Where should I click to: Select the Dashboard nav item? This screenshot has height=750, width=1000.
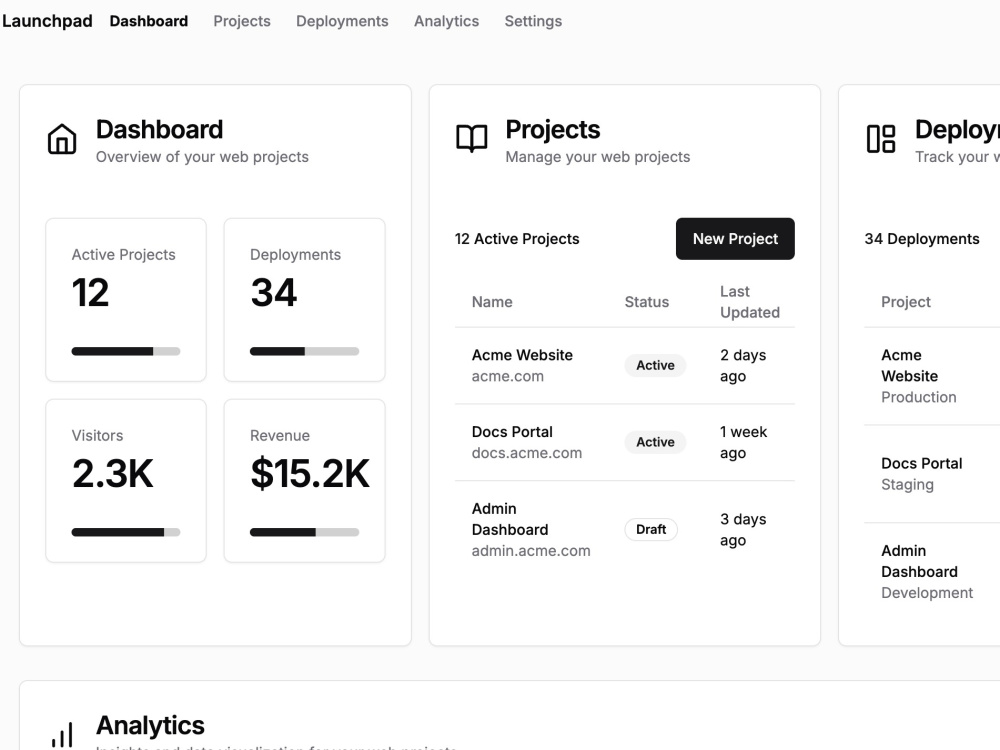click(x=149, y=21)
